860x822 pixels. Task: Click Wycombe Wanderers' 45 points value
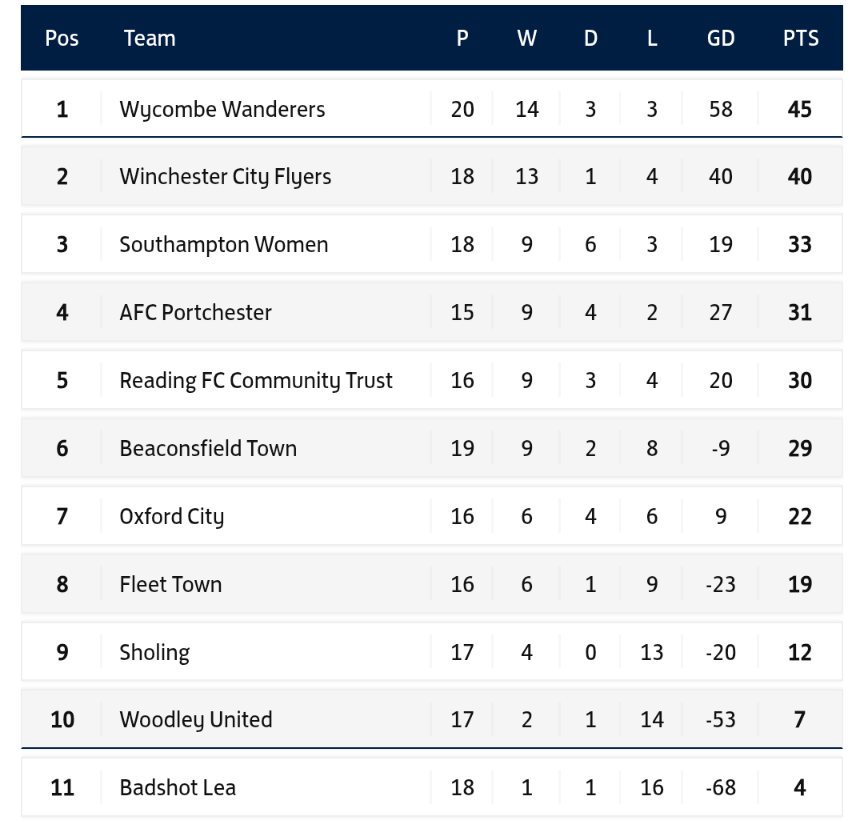(x=800, y=109)
